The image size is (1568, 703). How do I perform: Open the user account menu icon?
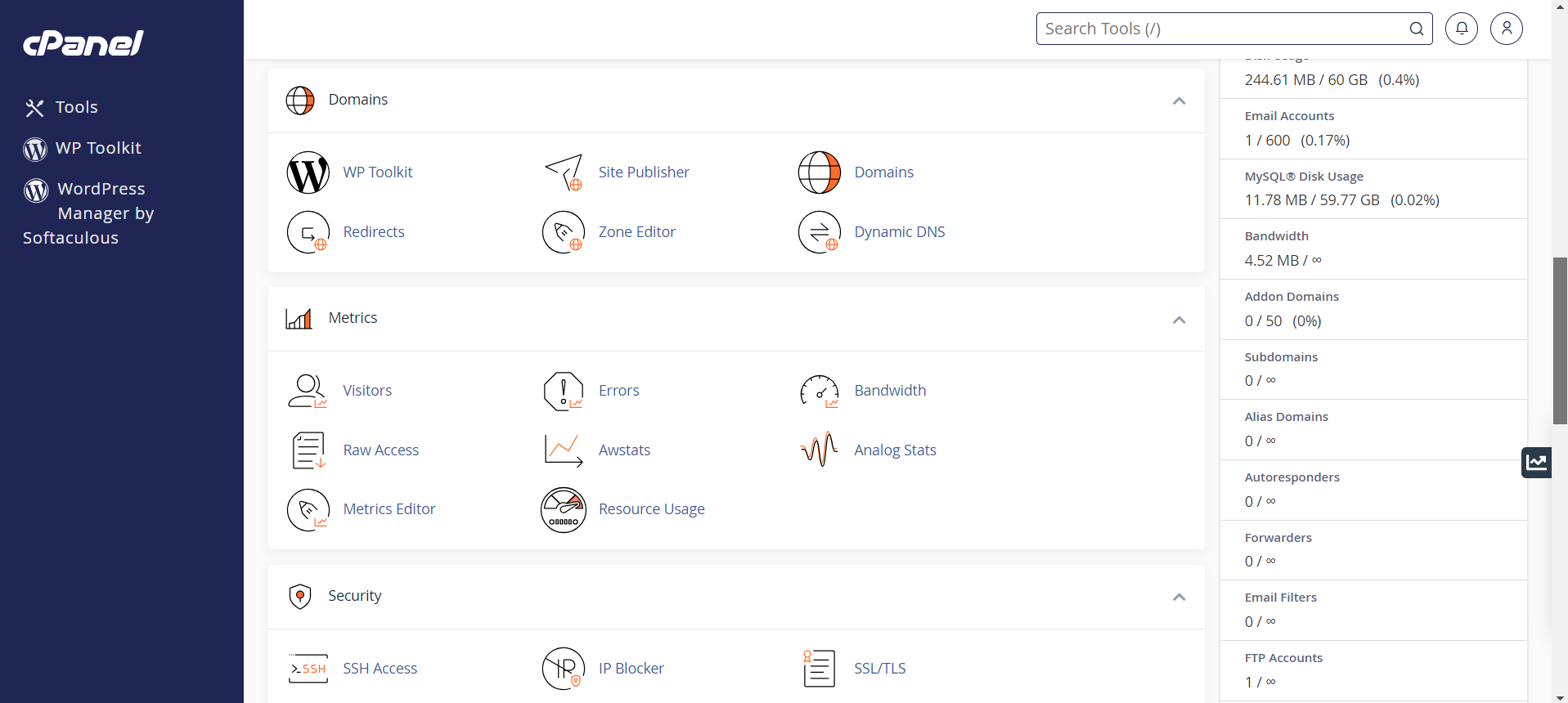coord(1507,29)
